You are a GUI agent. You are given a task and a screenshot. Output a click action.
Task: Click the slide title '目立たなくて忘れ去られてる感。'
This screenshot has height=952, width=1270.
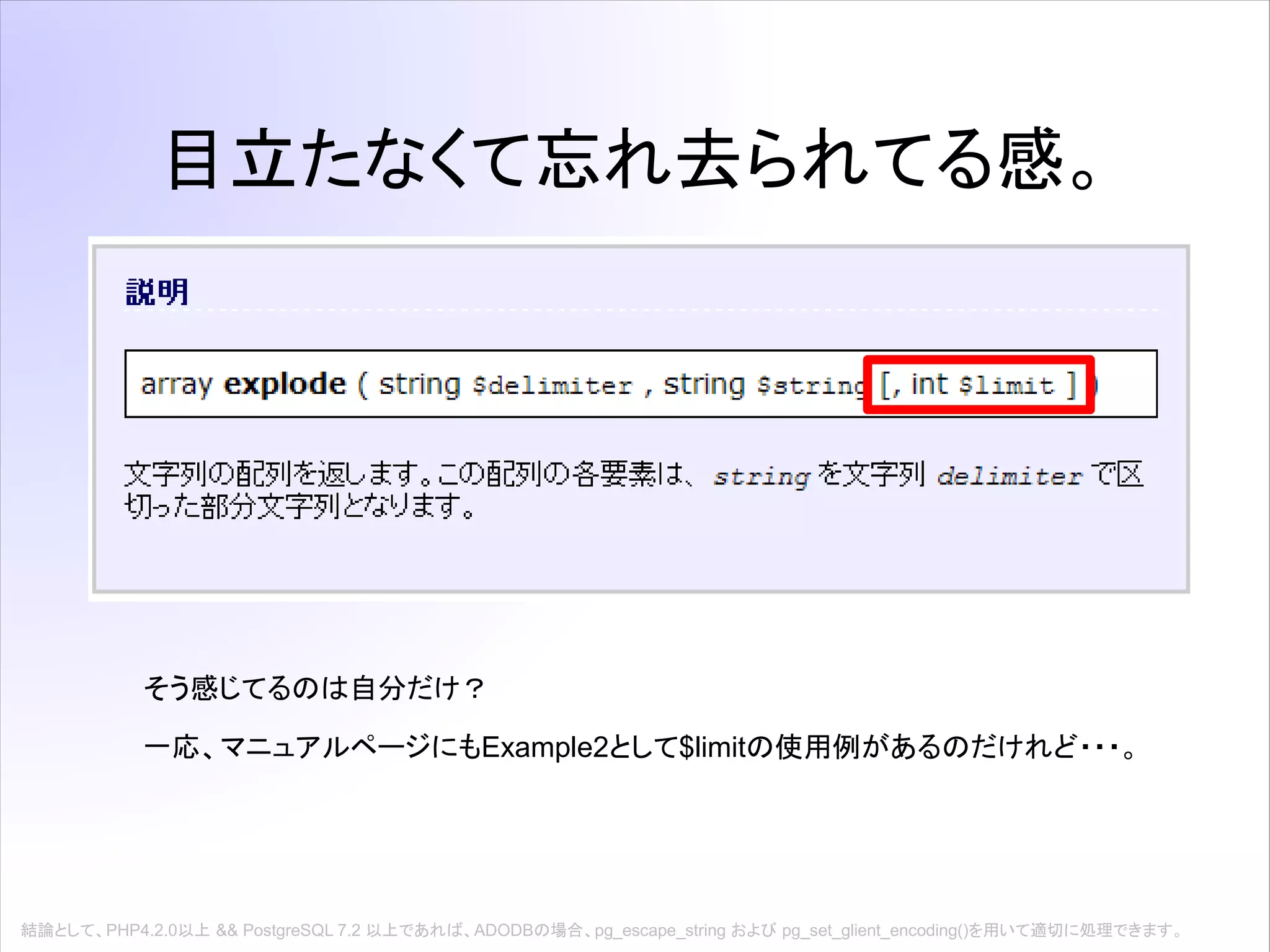[633, 159]
